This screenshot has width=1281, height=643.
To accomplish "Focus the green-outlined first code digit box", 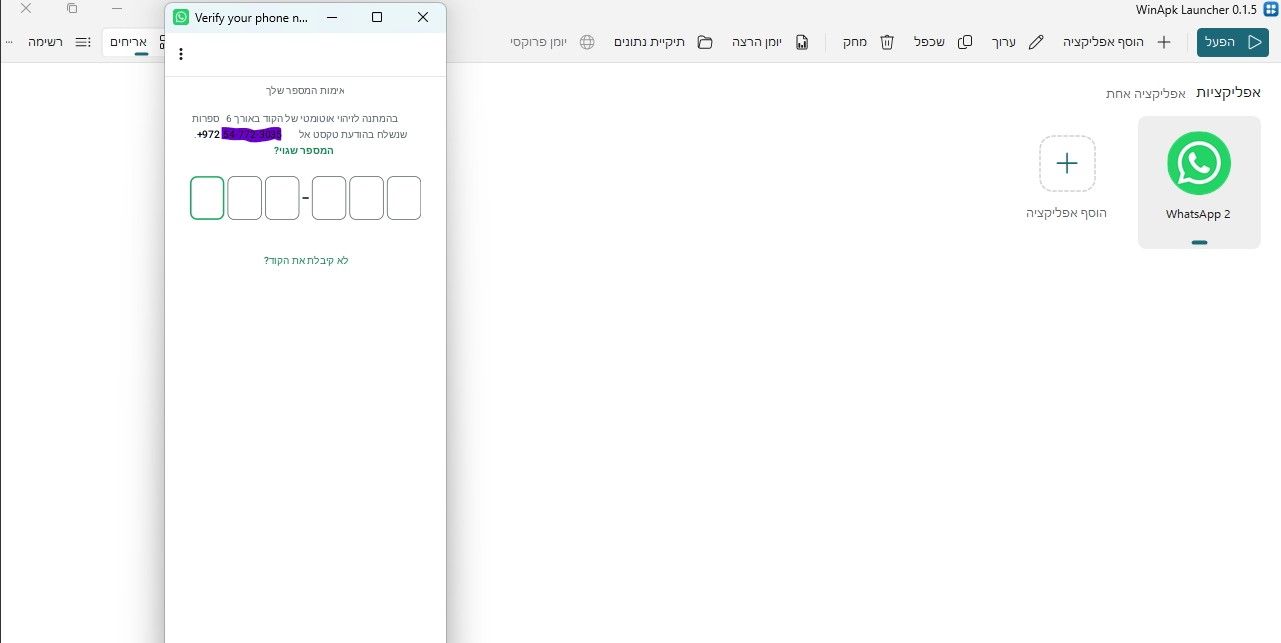I will pos(207,198).
